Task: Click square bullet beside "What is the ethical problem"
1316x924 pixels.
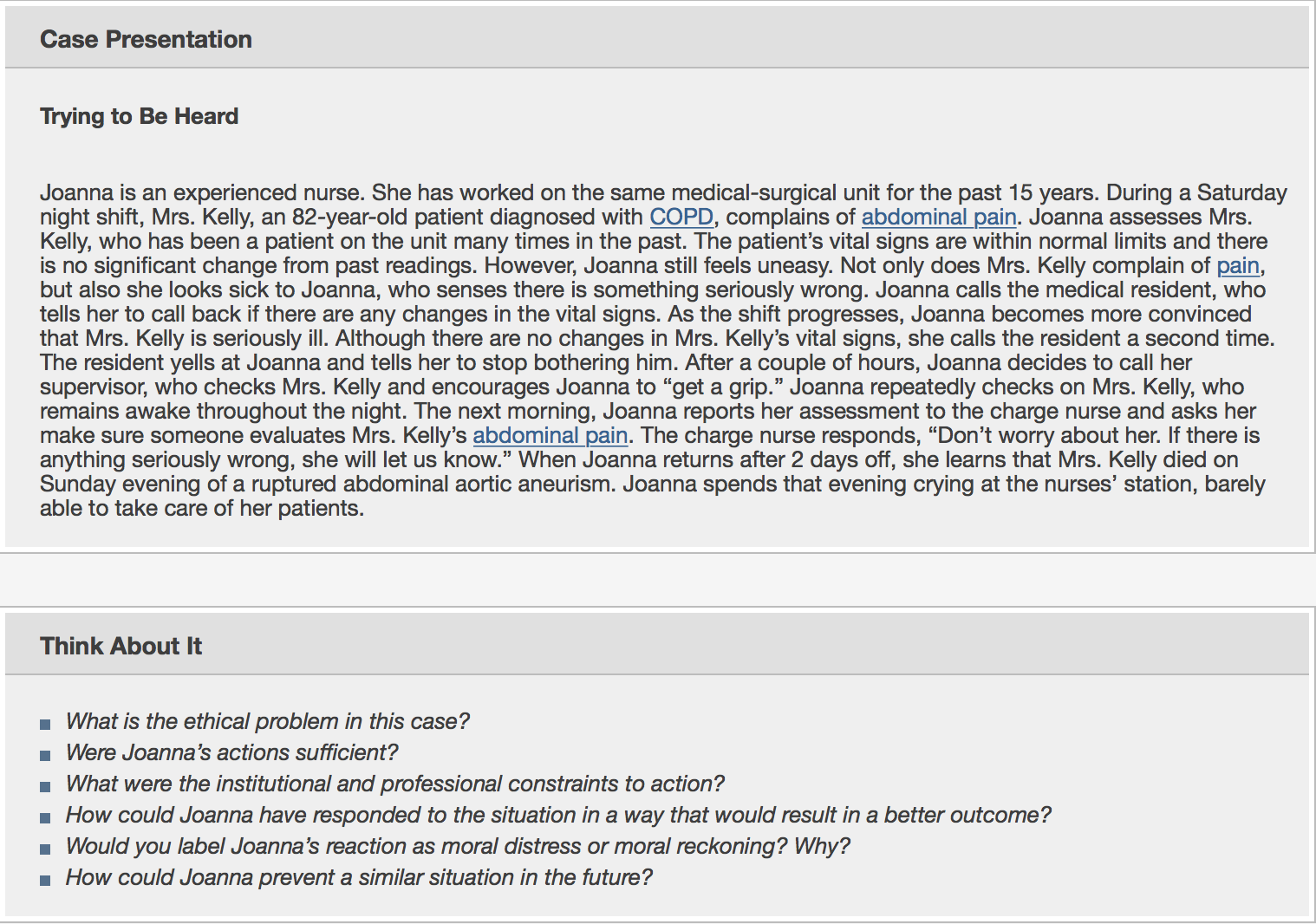Action: (x=45, y=724)
